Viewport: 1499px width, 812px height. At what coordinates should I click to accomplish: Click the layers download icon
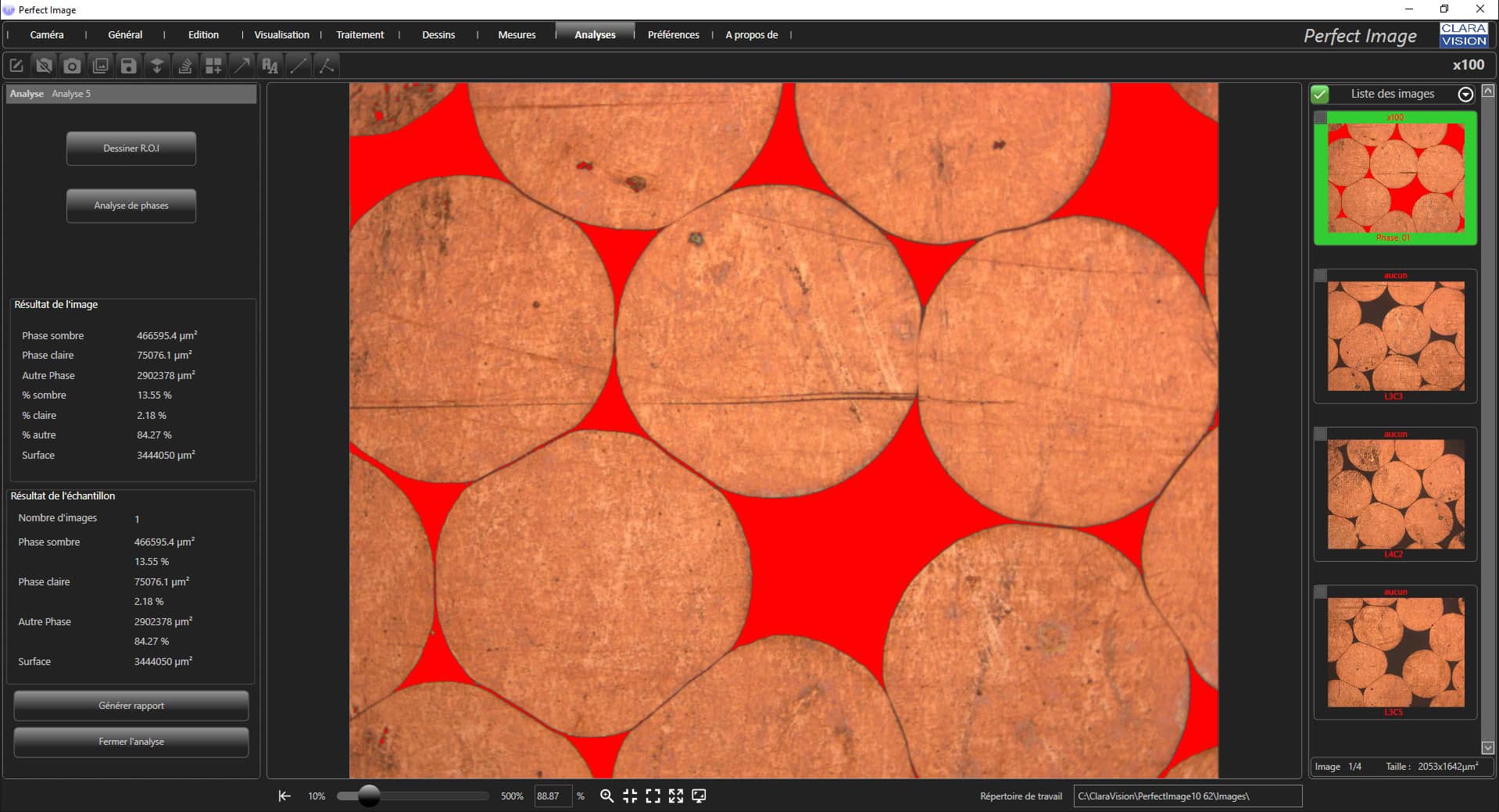(x=157, y=66)
